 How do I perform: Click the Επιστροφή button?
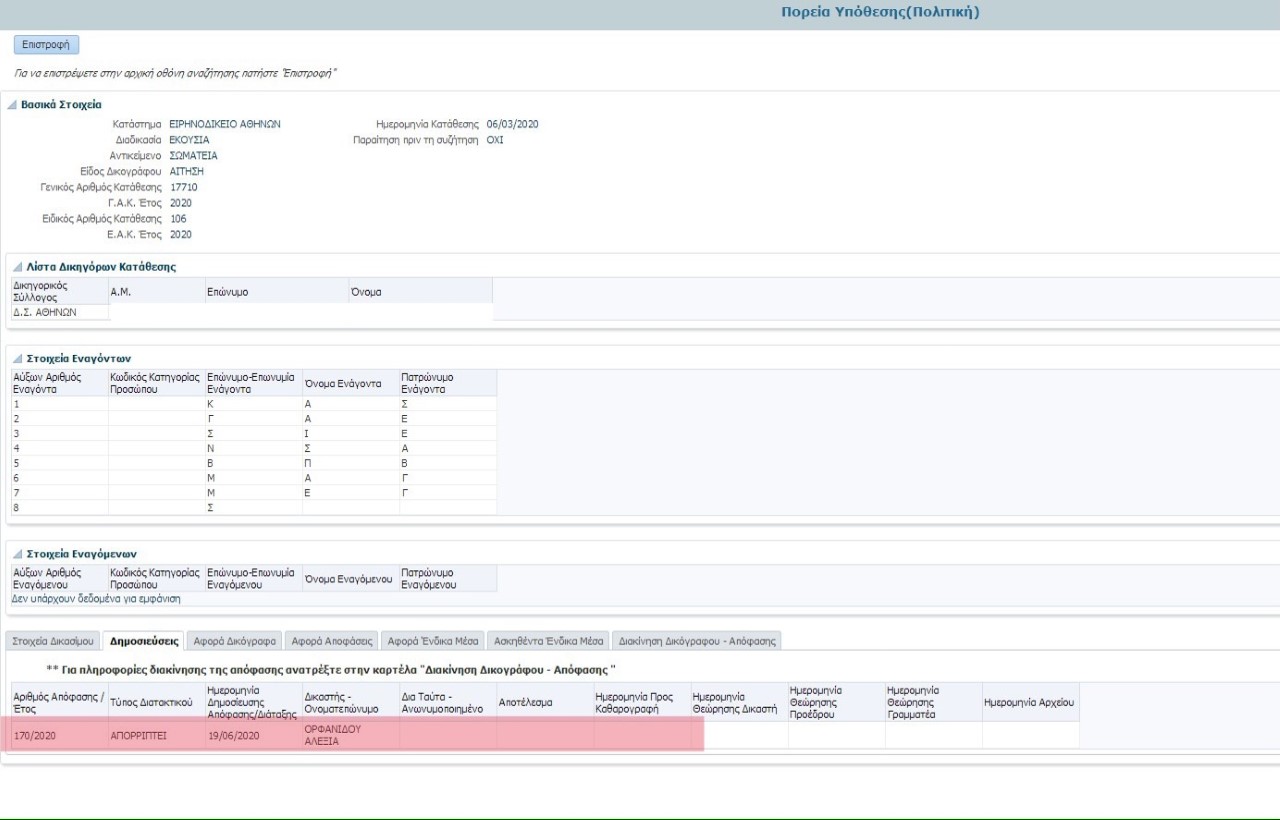pyautogui.click(x=46, y=45)
